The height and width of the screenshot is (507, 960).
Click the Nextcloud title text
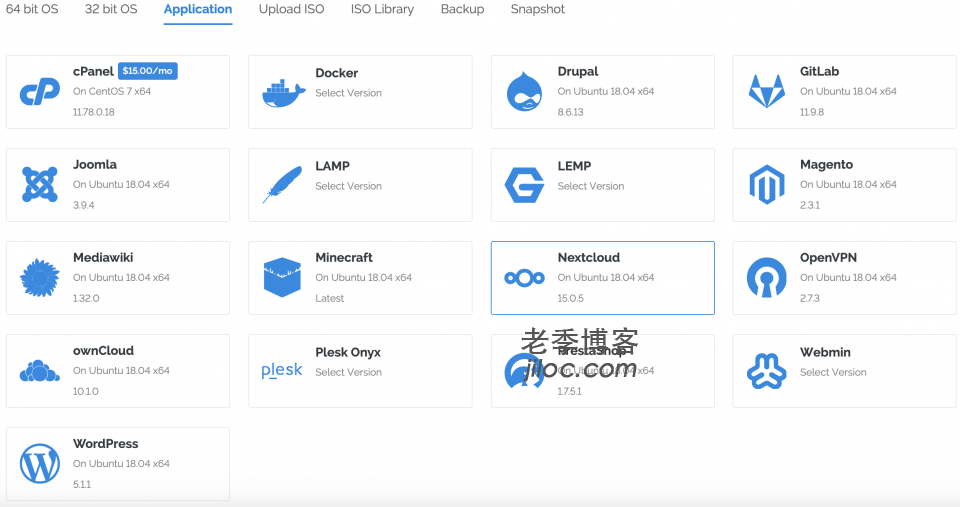pos(589,258)
